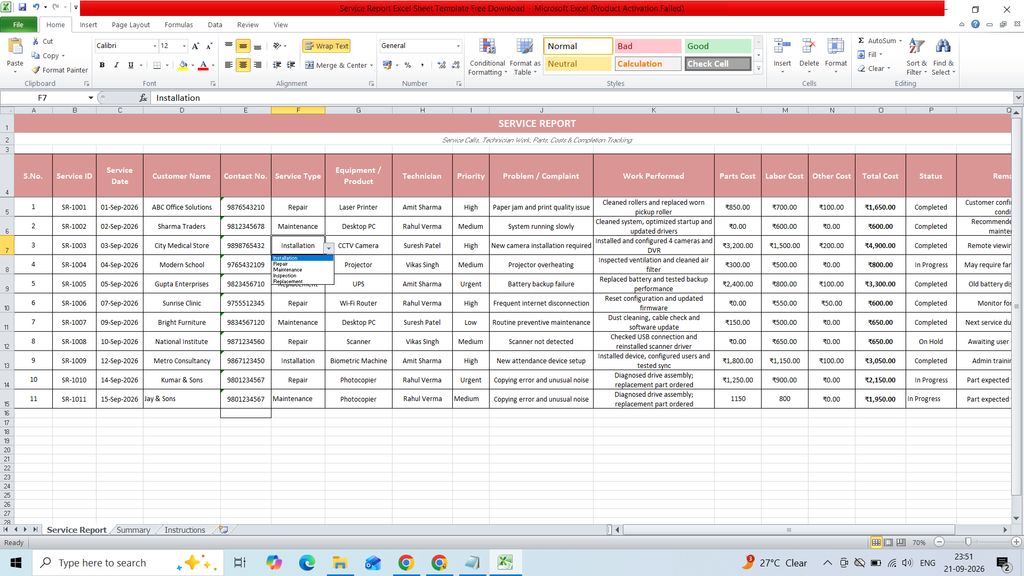1024x576 pixels.
Task: Open the File tab
Action: point(18,25)
